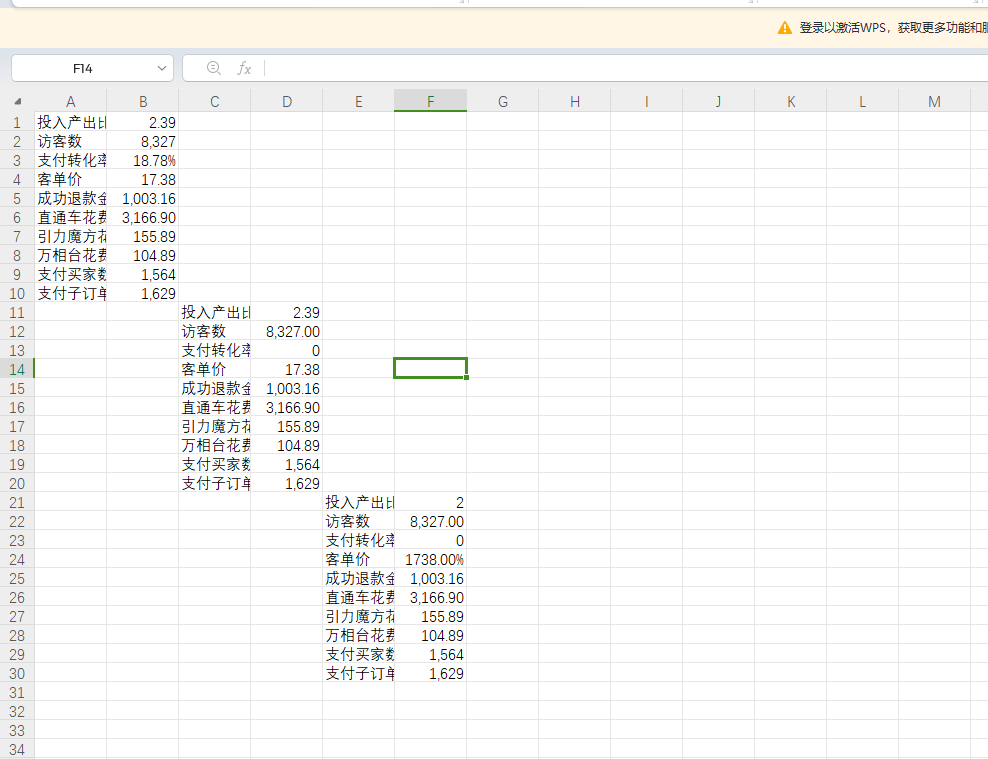Image resolution: width=988 pixels, height=759 pixels.
Task: Click cell F24 showing 1738.00%
Action: click(431, 559)
